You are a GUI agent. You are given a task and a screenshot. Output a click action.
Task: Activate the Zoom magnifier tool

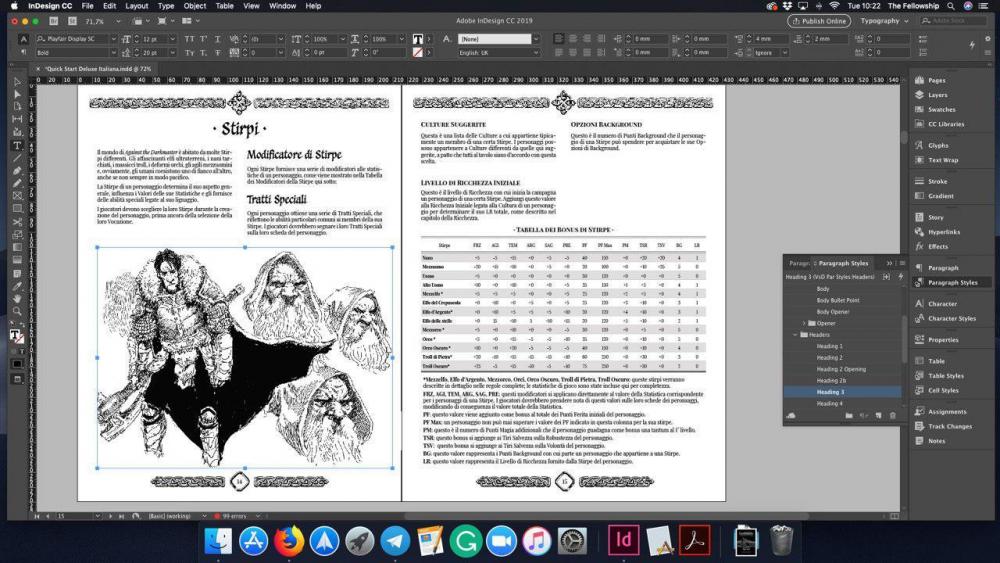point(17,310)
